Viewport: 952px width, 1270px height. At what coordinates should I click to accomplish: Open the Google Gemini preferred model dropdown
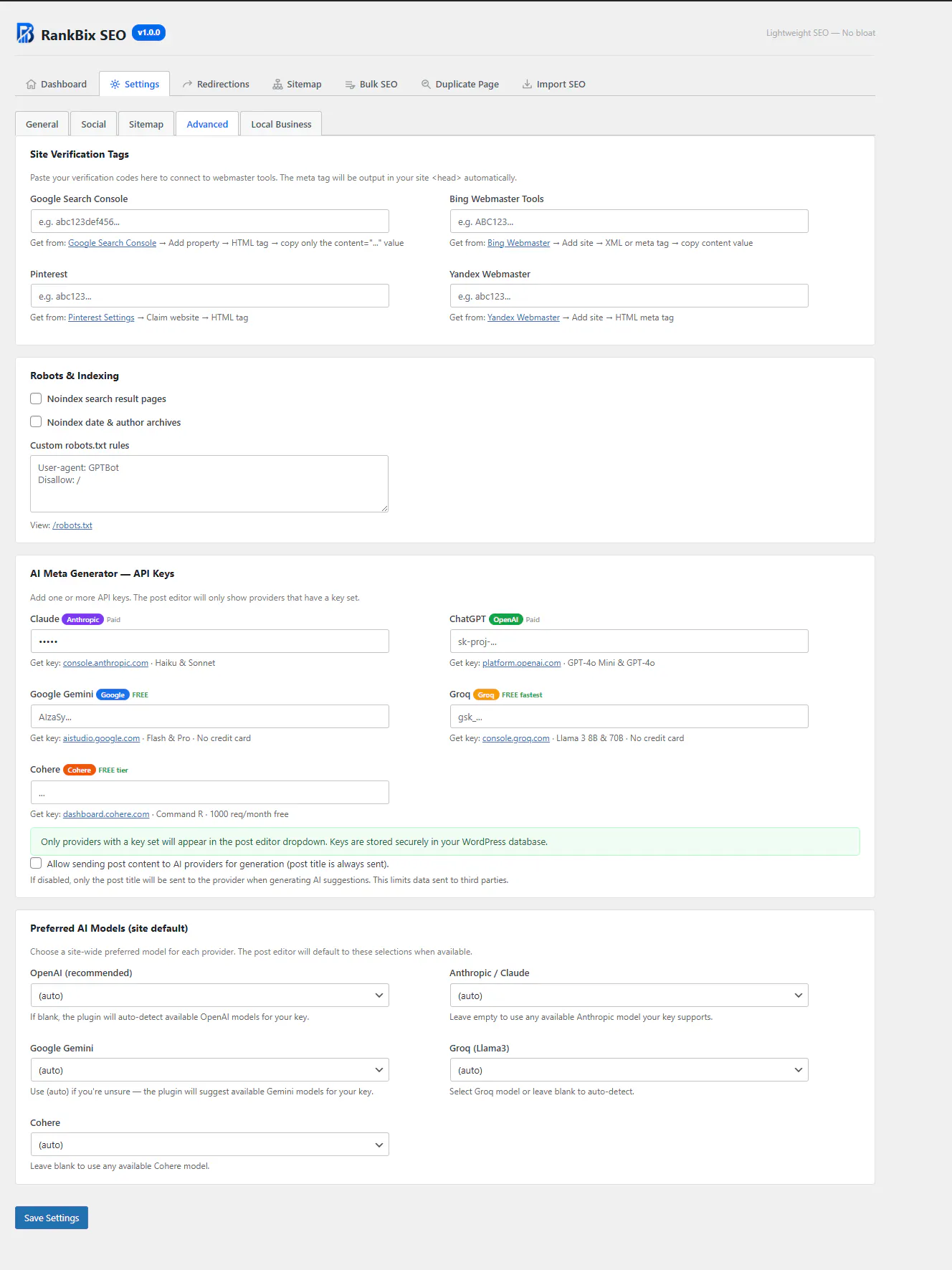point(209,1070)
